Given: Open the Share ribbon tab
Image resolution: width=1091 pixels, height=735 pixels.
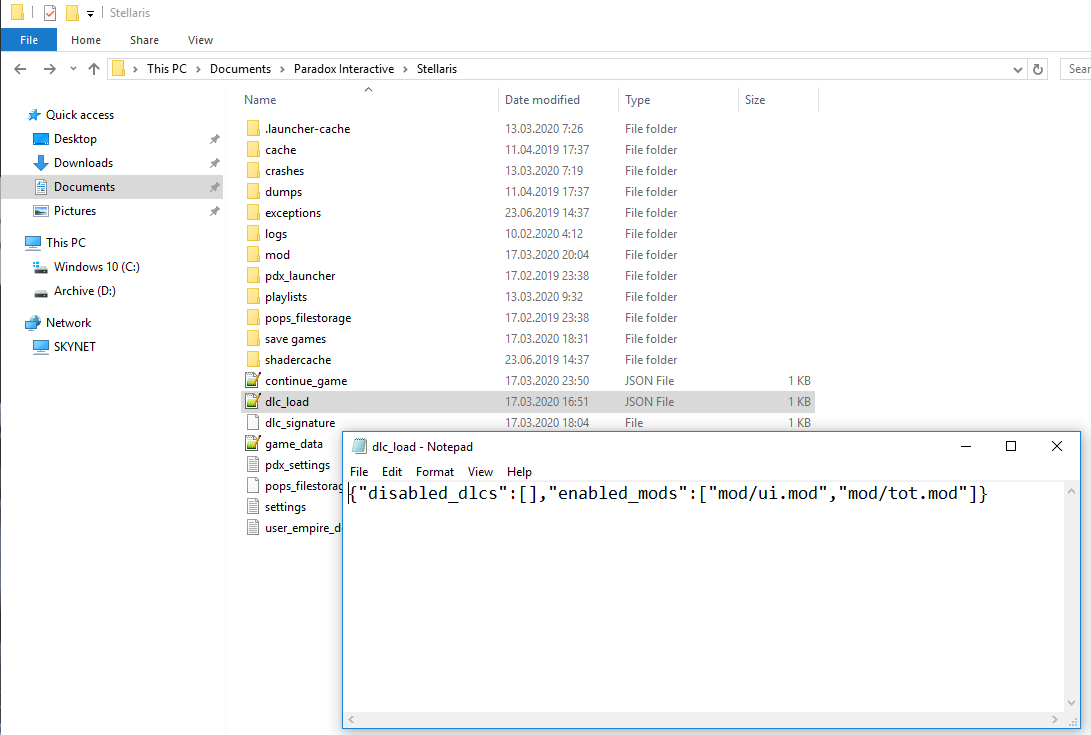Looking at the screenshot, I should click(144, 40).
